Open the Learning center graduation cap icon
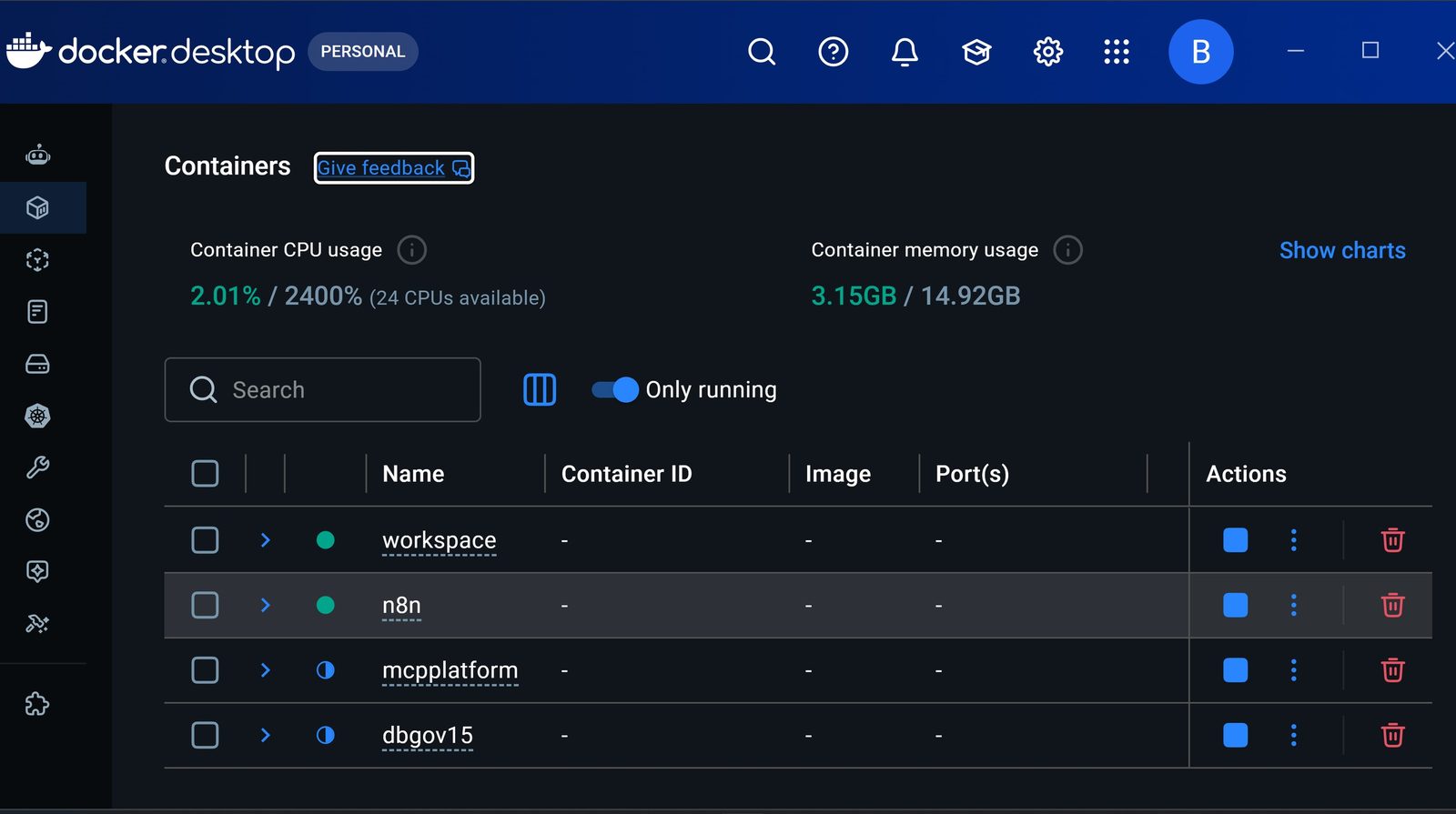 976,52
